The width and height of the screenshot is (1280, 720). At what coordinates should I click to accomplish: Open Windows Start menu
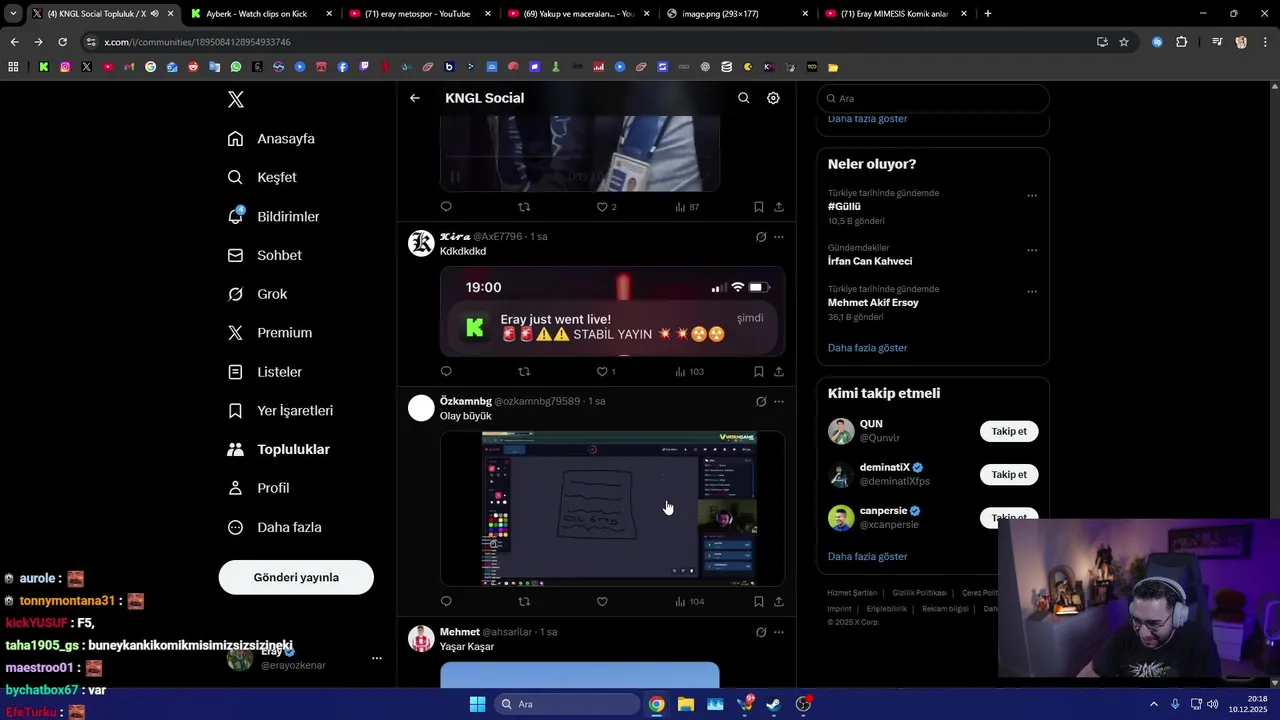coord(477,704)
